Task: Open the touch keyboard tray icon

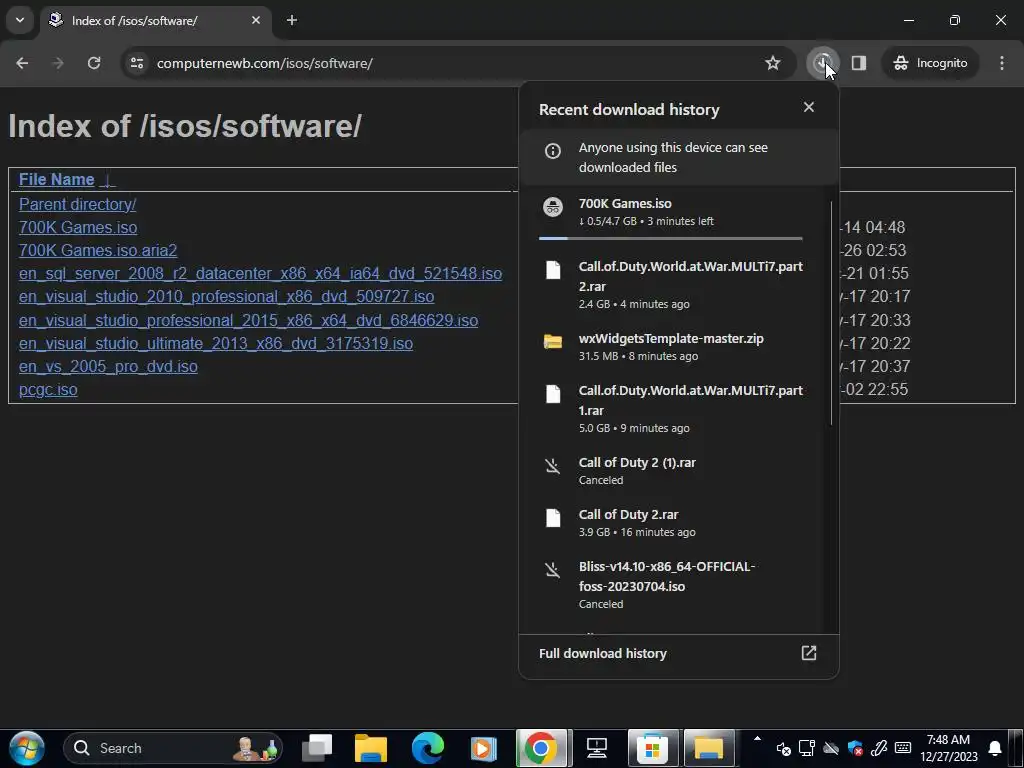Action: (x=903, y=748)
